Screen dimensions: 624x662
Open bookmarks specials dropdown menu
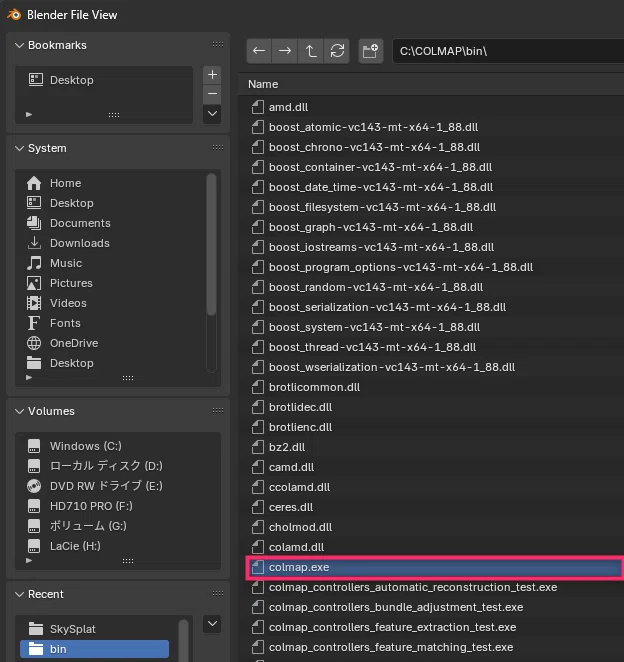pyautogui.click(x=212, y=114)
